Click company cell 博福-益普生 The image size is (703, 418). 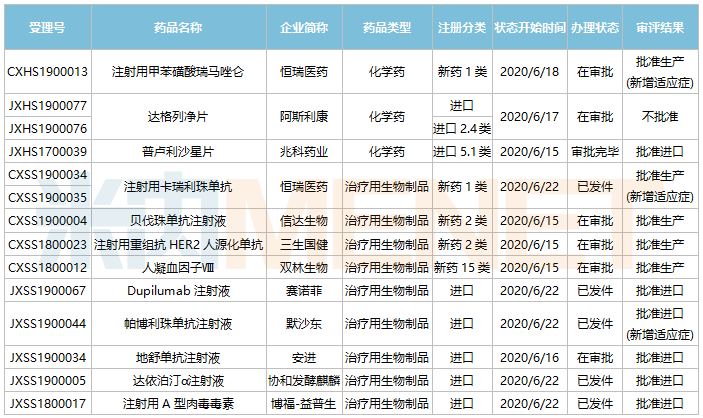point(304,404)
